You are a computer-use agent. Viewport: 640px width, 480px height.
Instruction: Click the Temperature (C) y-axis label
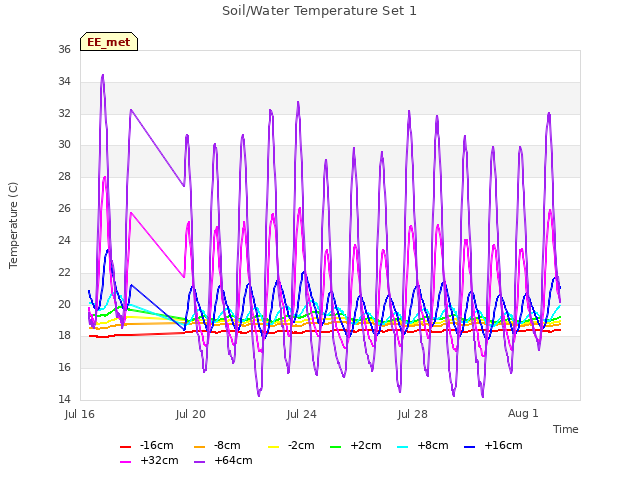click(x=13, y=225)
